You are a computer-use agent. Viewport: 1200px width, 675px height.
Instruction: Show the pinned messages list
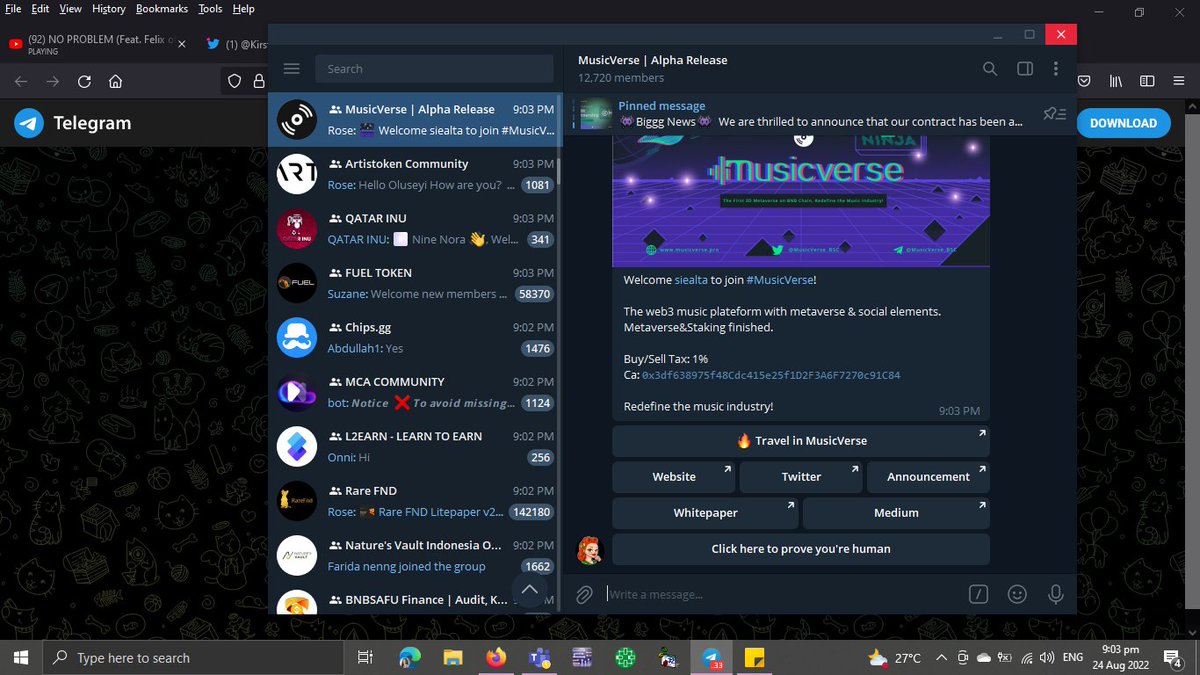1054,114
